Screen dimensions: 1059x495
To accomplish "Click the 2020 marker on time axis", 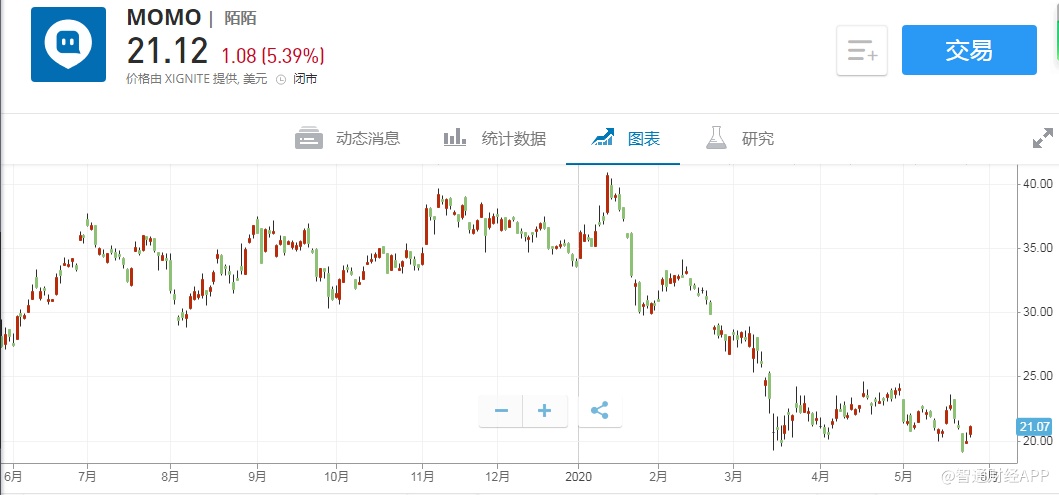I will 579,476.
